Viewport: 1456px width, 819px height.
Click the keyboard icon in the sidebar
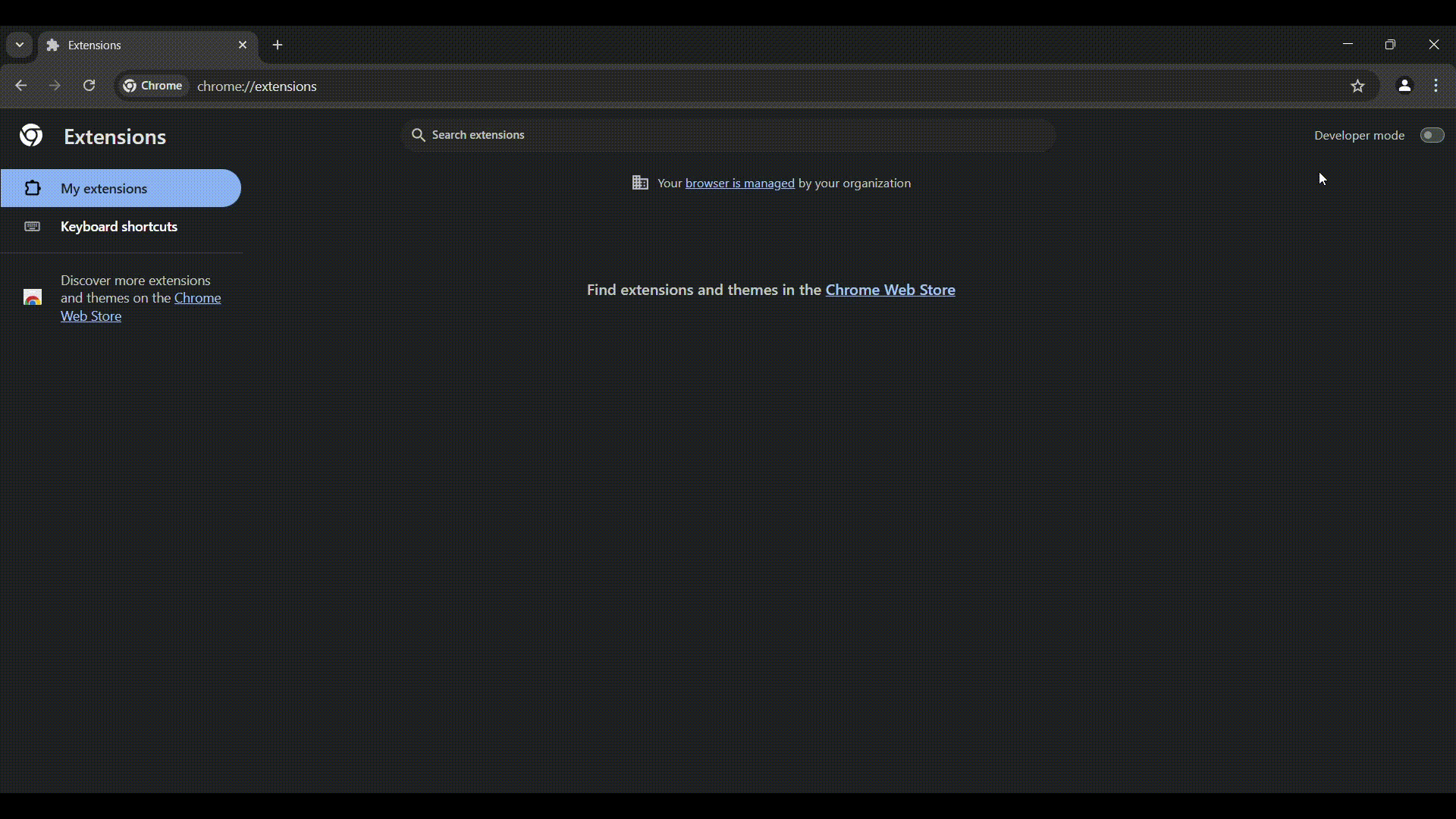click(x=32, y=227)
